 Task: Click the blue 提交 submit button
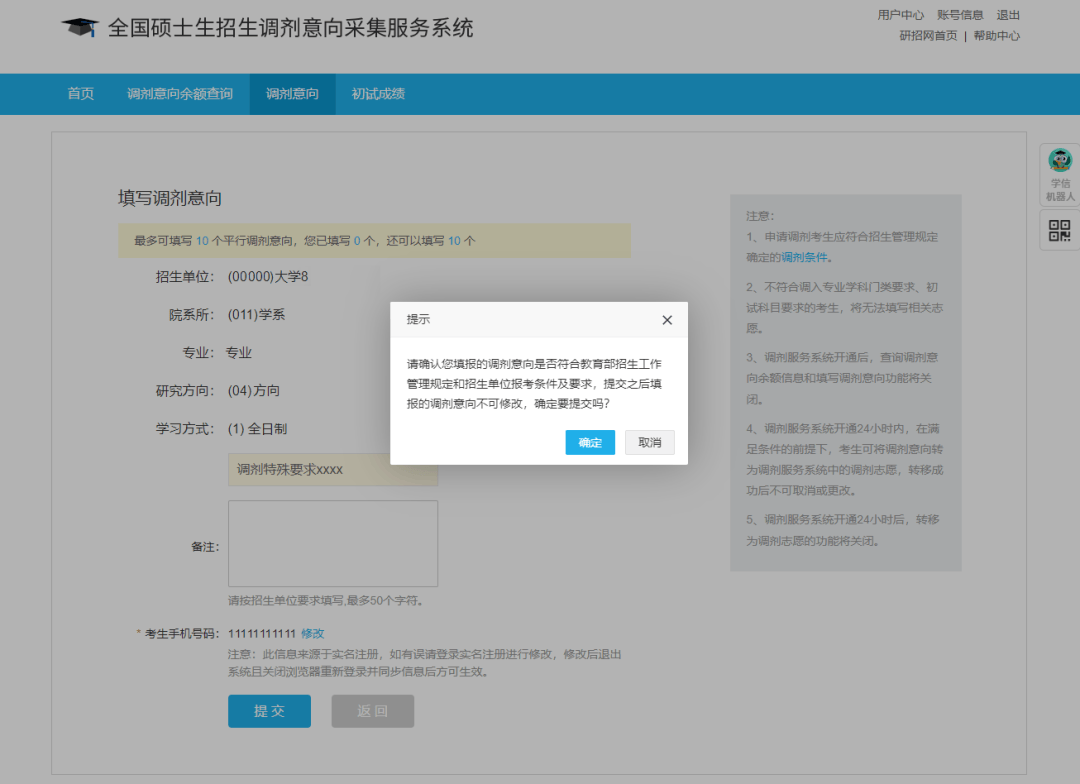tap(269, 711)
